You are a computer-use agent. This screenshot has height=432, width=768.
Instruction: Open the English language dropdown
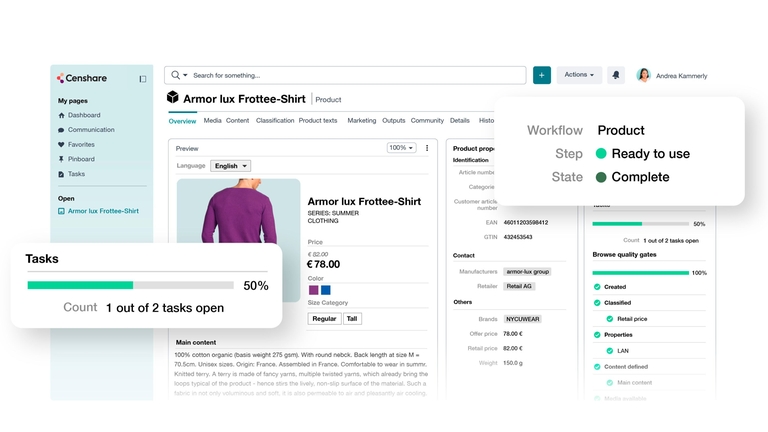click(231, 166)
